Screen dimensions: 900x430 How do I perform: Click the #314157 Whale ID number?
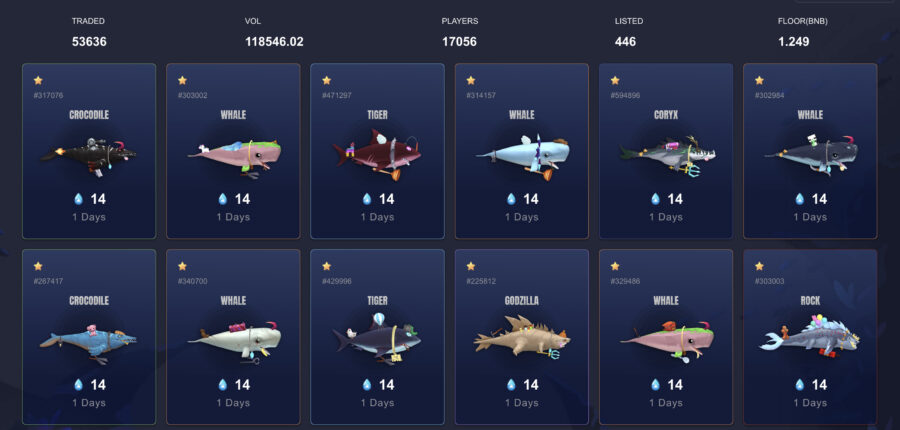pyautogui.click(x=481, y=95)
